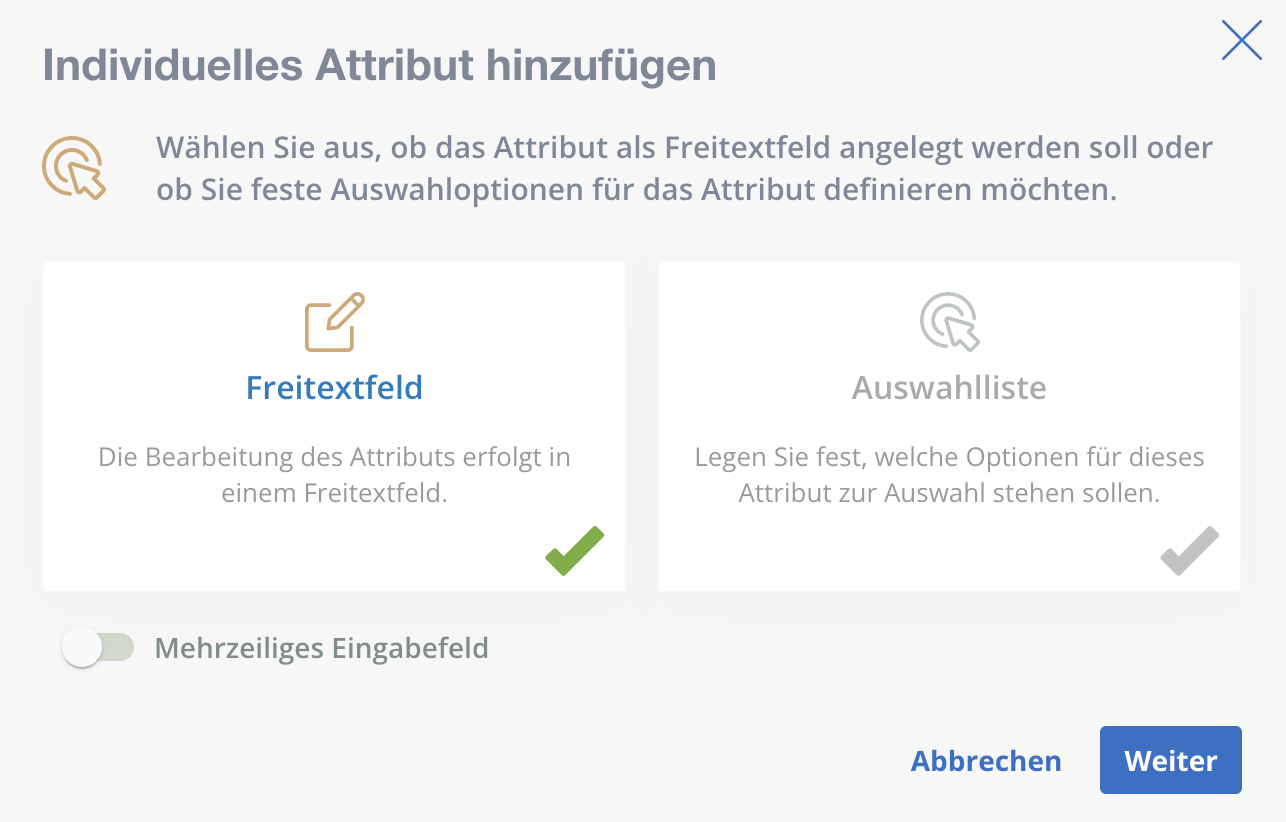Image resolution: width=1286 pixels, height=822 pixels.
Task: Click the gray checkmark on the Auswahlliste card
Action: 1189,549
